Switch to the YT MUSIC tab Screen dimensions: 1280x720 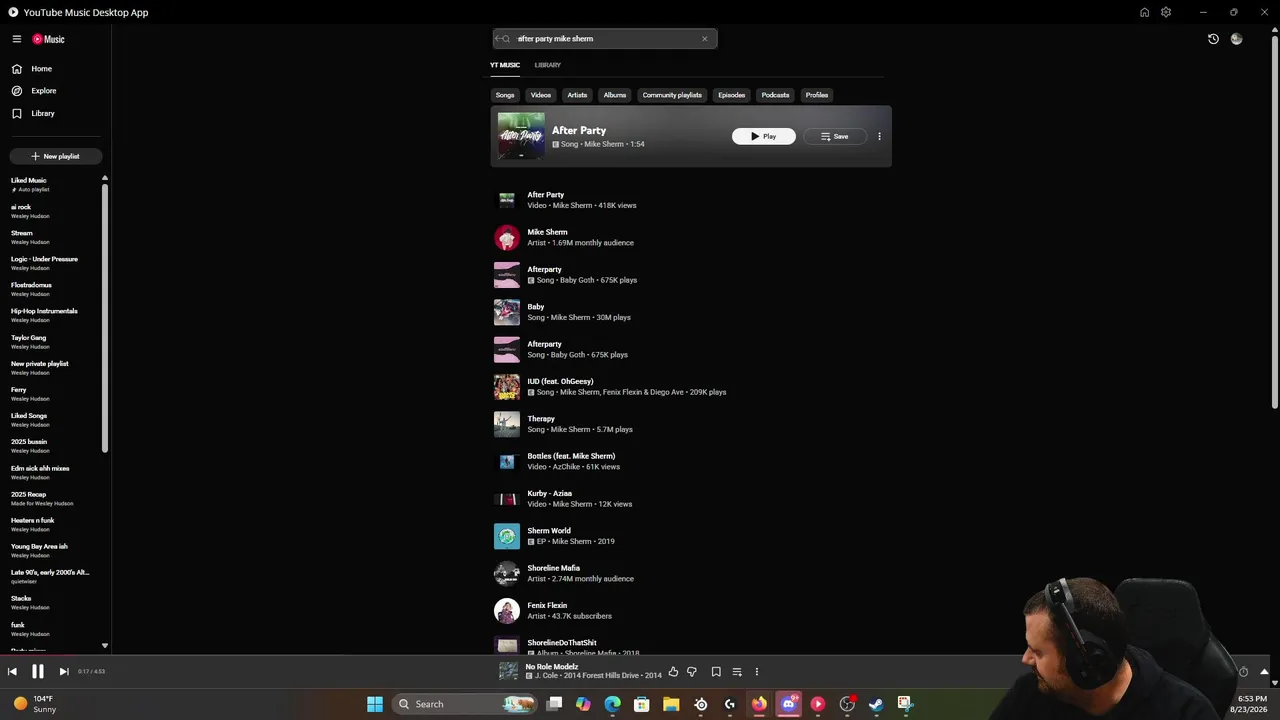click(x=505, y=65)
